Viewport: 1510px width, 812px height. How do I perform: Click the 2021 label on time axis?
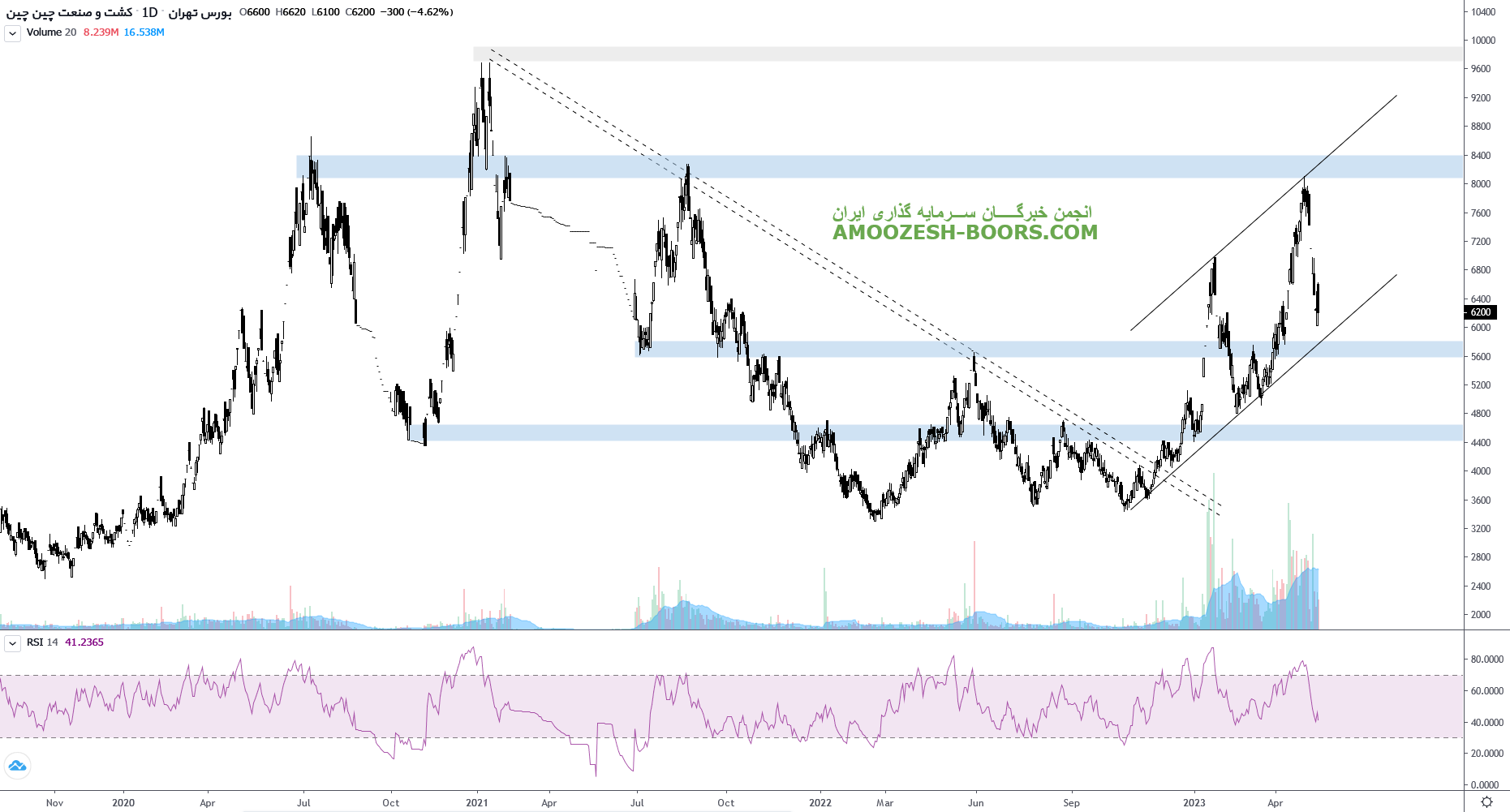[476, 803]
